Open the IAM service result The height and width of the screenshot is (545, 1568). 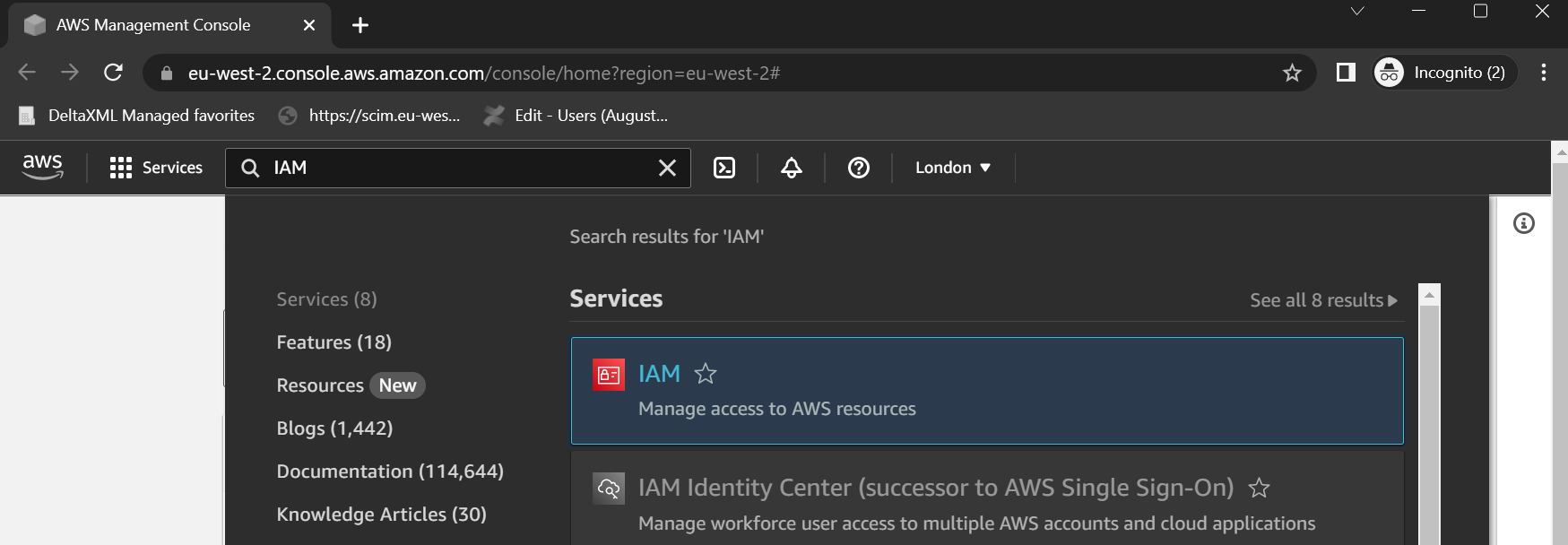pos(659,374)
